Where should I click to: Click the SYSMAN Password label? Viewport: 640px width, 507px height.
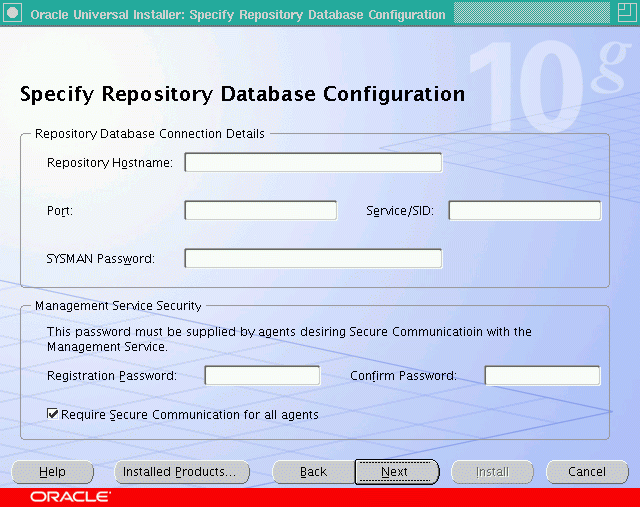point(100,259)
